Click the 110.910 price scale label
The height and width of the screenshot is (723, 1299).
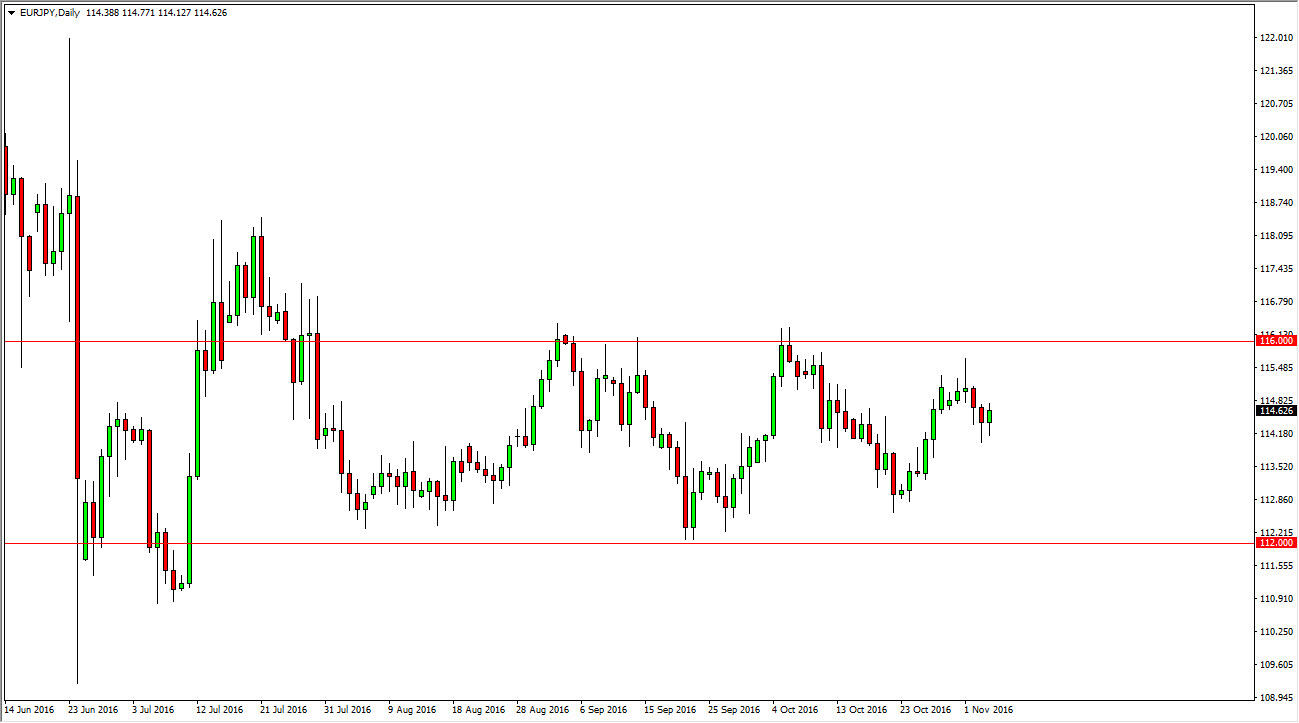pyautogui.click(x=1275, y=599)
